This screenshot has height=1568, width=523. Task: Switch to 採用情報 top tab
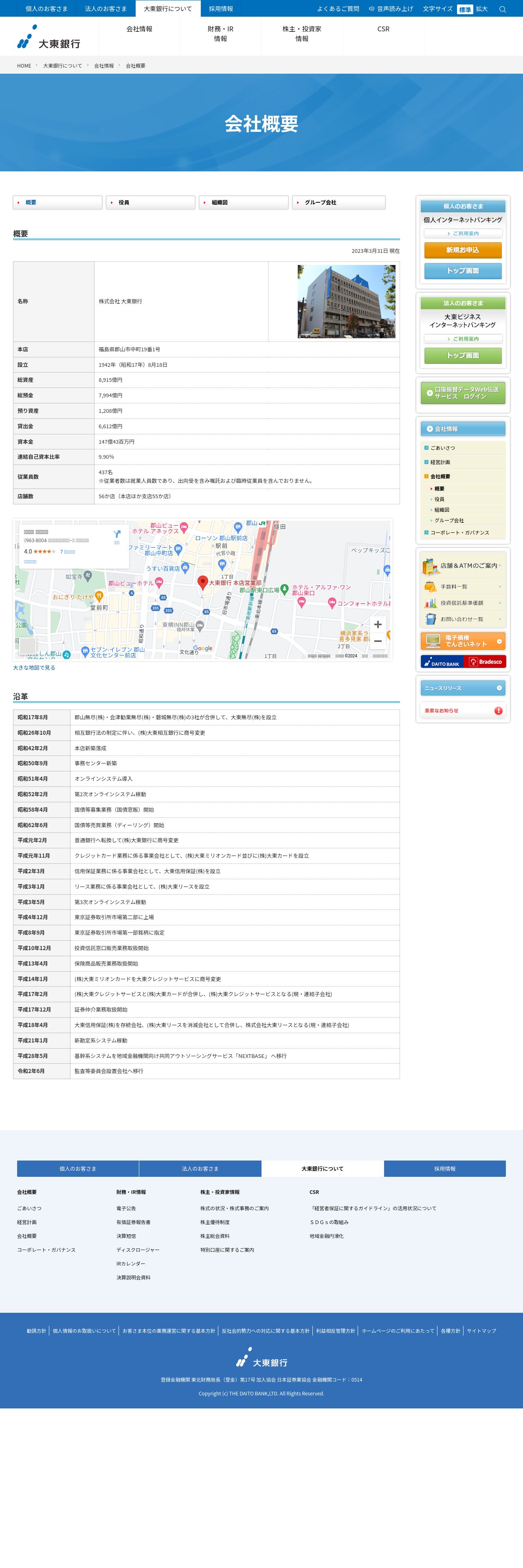coord(221,9)
